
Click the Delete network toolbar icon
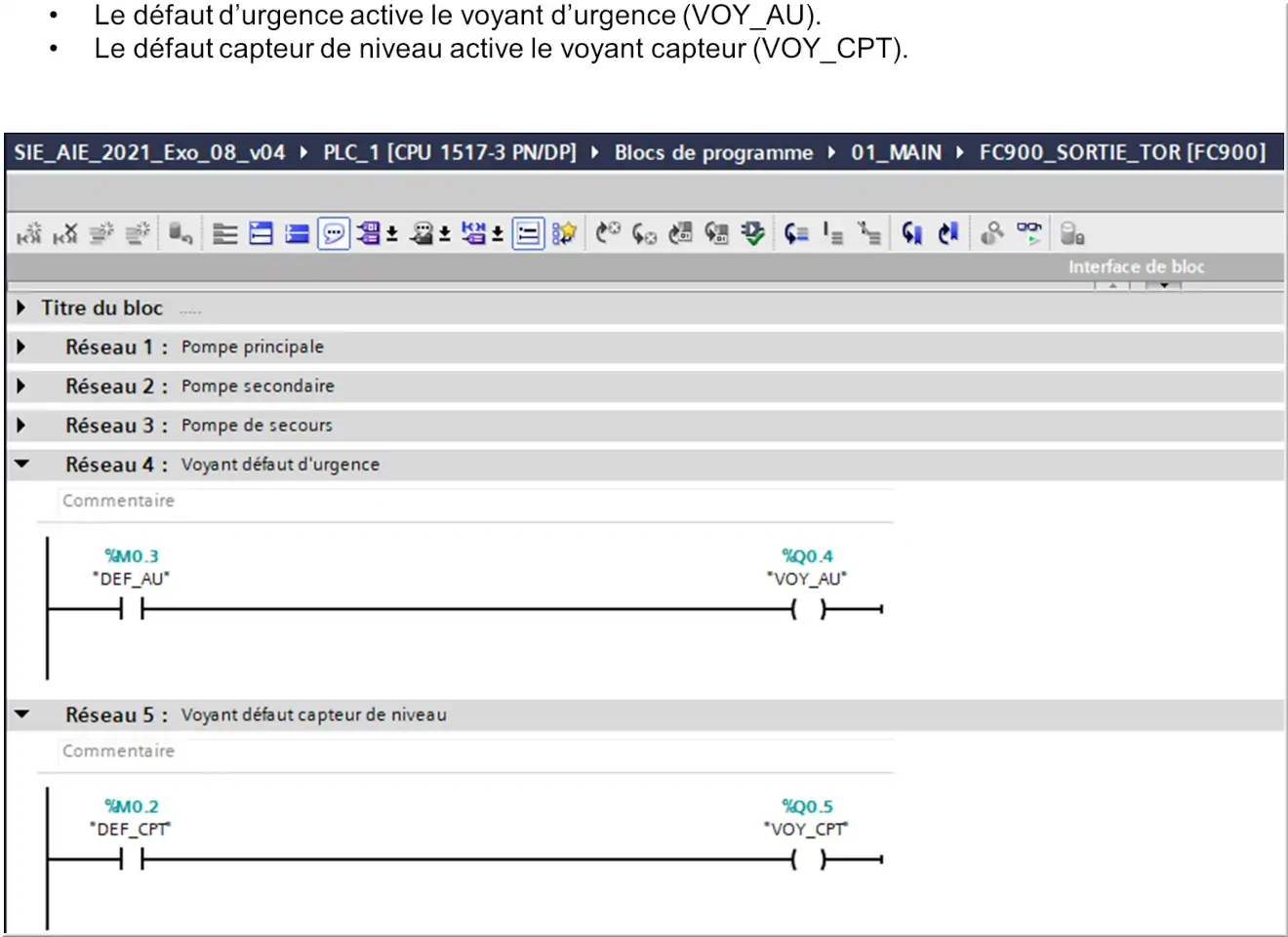(x=65, y=233)
